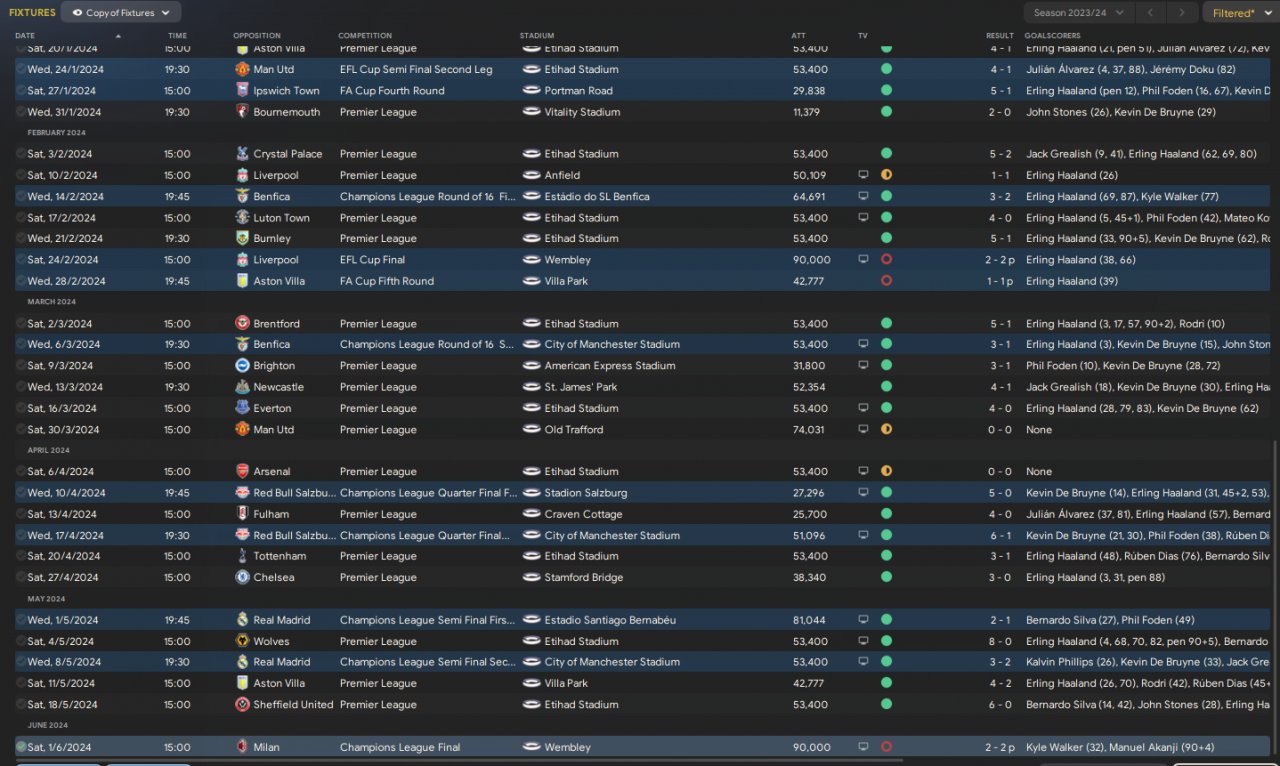The height and width of the screenshot is (766, 1280).
Task: Click the Wolves club badge
Action: click(242, 641)
